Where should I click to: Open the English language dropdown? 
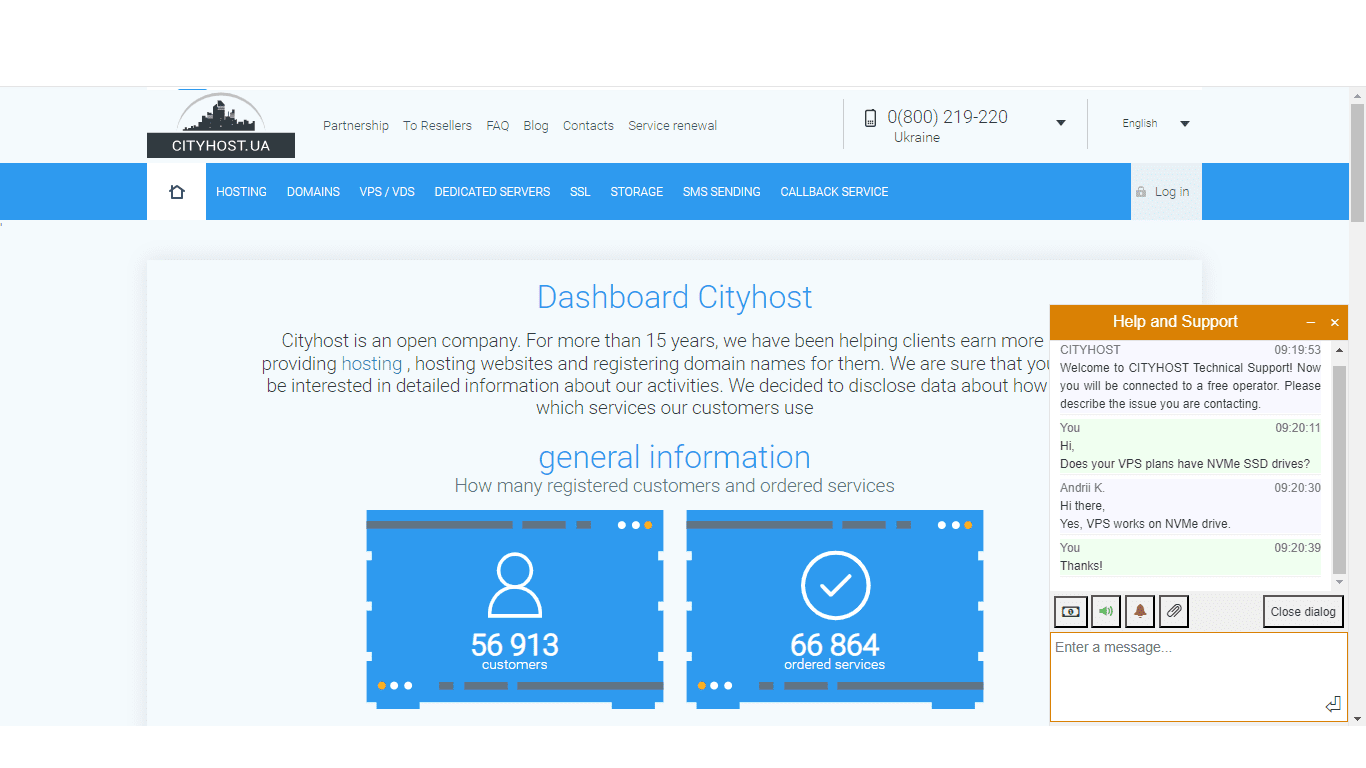(1155, 124)
